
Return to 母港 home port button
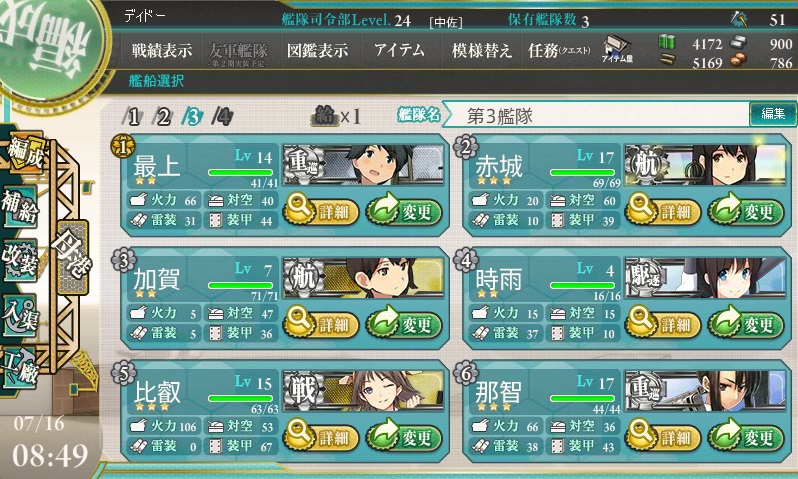click(73, 257)
